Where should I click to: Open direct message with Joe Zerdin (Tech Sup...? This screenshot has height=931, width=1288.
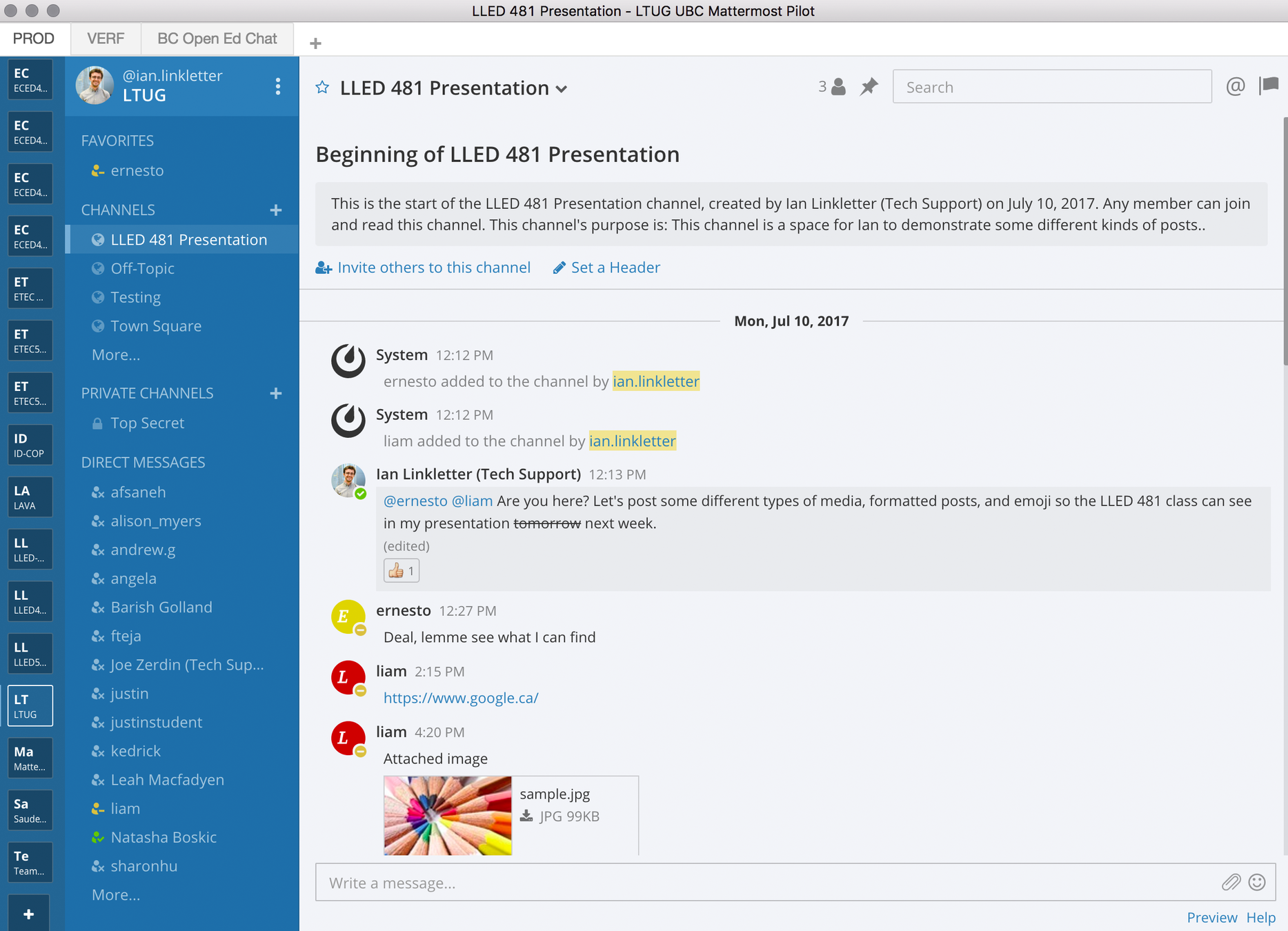point(187,665)
